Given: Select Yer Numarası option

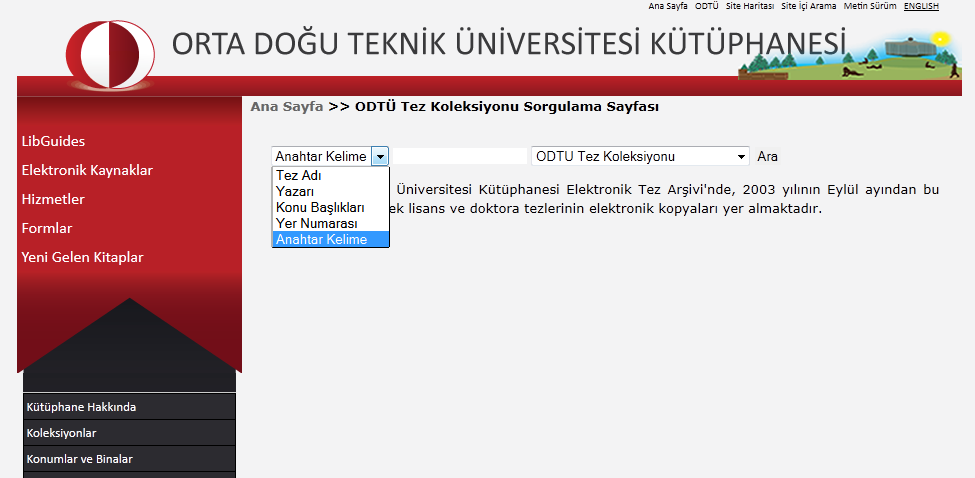Looking at the screenshot, I should (330, 223).
